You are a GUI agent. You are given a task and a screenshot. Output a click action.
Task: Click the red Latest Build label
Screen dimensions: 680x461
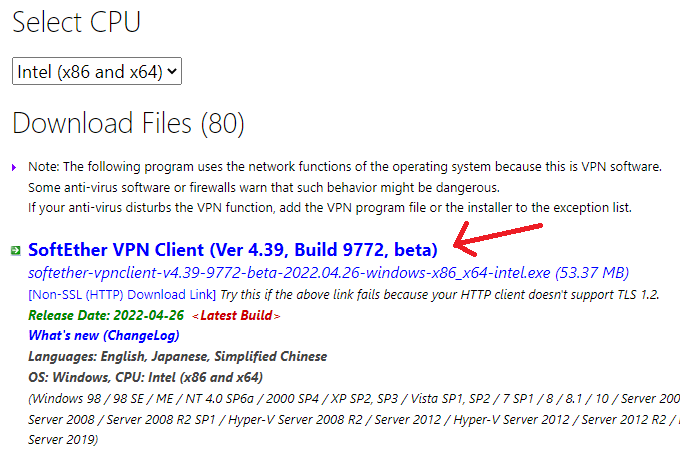(x=237, y=315)
